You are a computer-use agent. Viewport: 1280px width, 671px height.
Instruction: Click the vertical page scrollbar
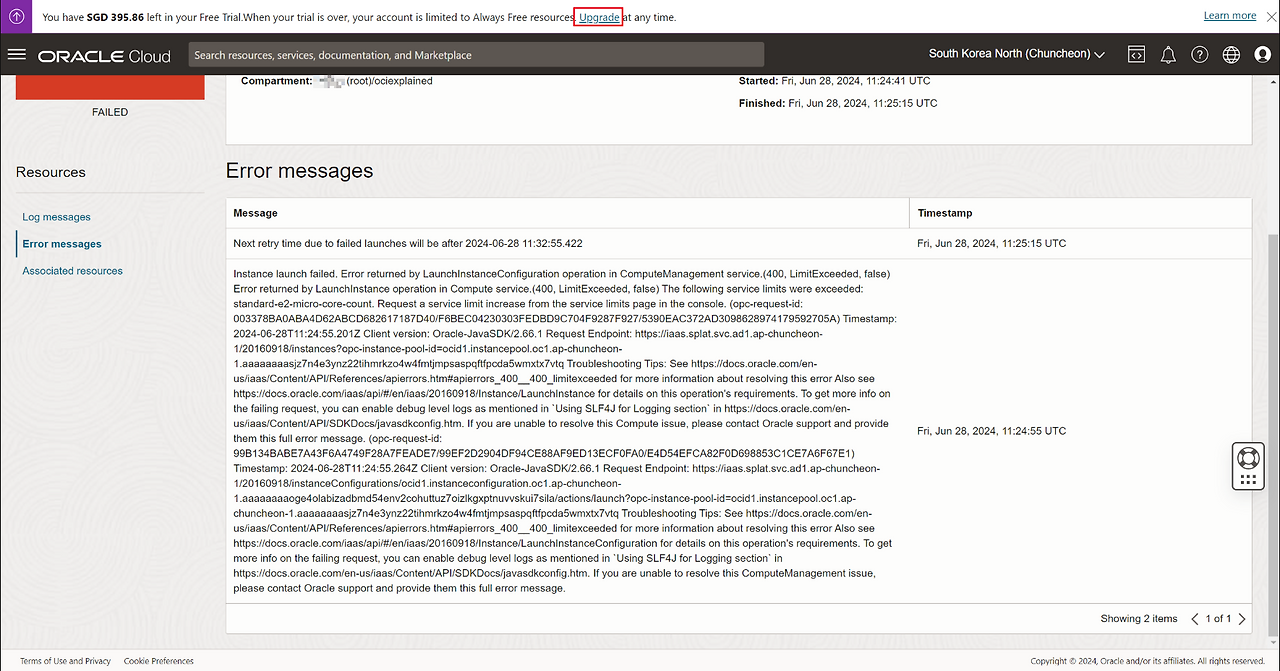pyautogui.click(x=1273, y=400)
